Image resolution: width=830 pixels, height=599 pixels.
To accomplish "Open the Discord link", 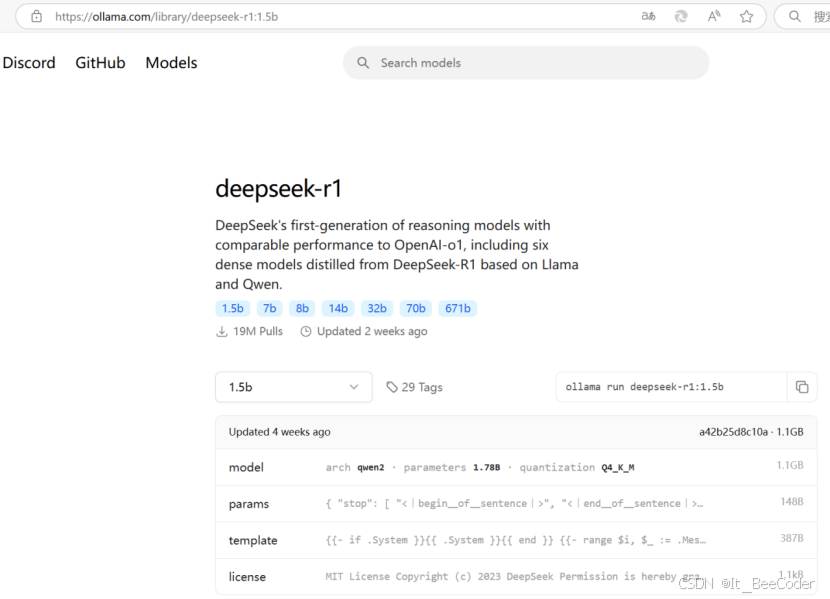I will [x=29, y=62].
